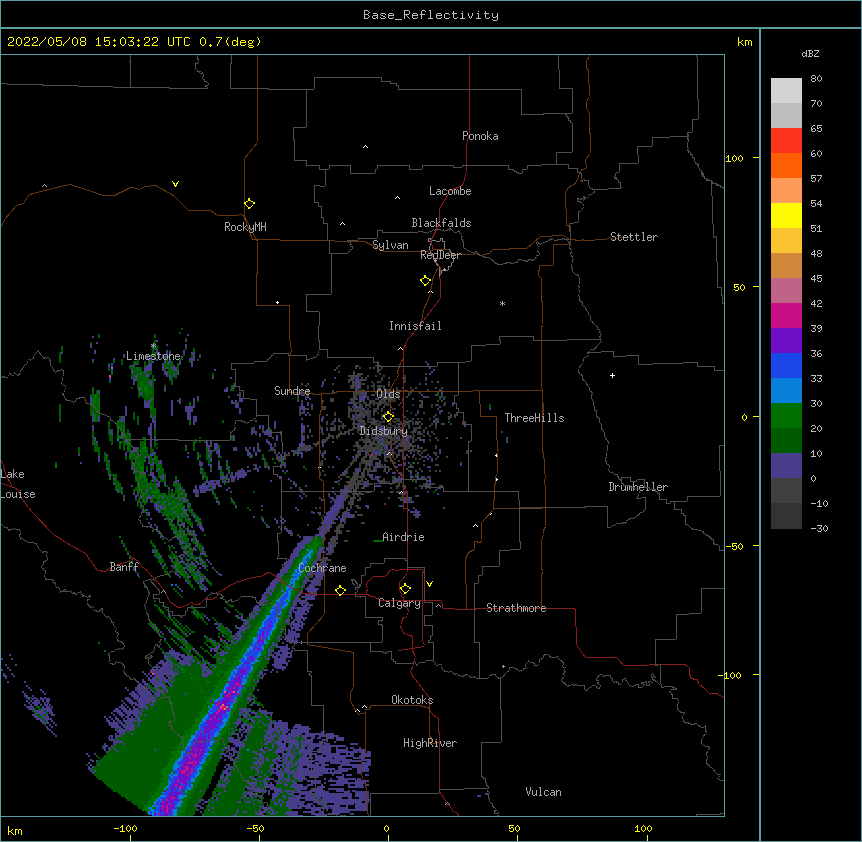This screenshot has width=862, height=842.
Task: Click the yellow diamond marker below Cochrane
Action: 340,590
